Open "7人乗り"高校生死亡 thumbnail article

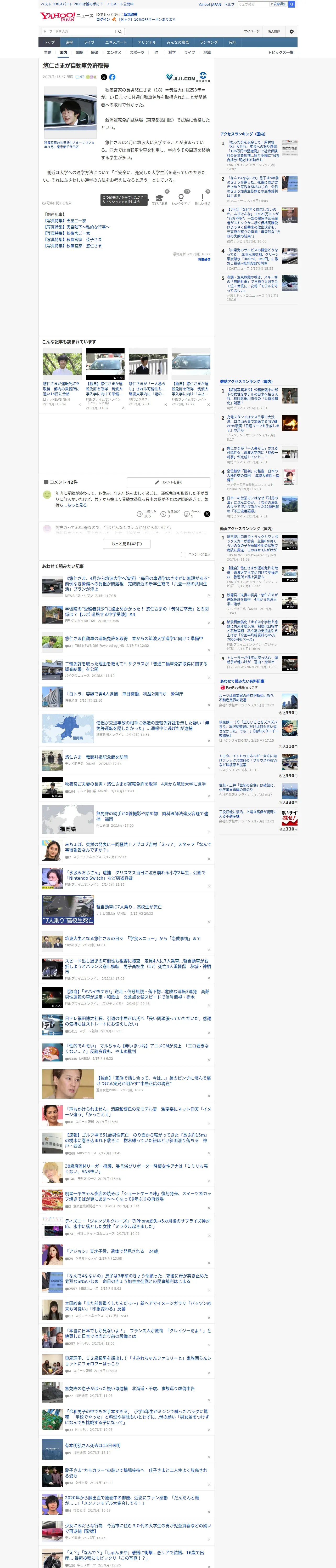68,910
